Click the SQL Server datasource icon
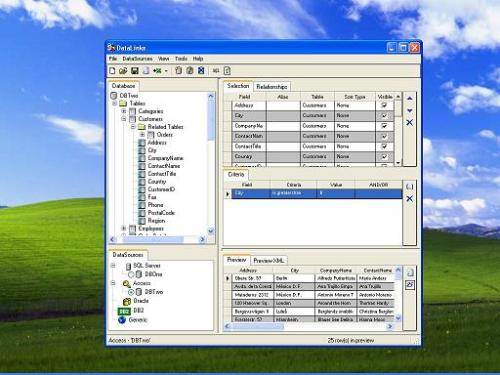Screen dimensions: 500x375 pos(128,266)
